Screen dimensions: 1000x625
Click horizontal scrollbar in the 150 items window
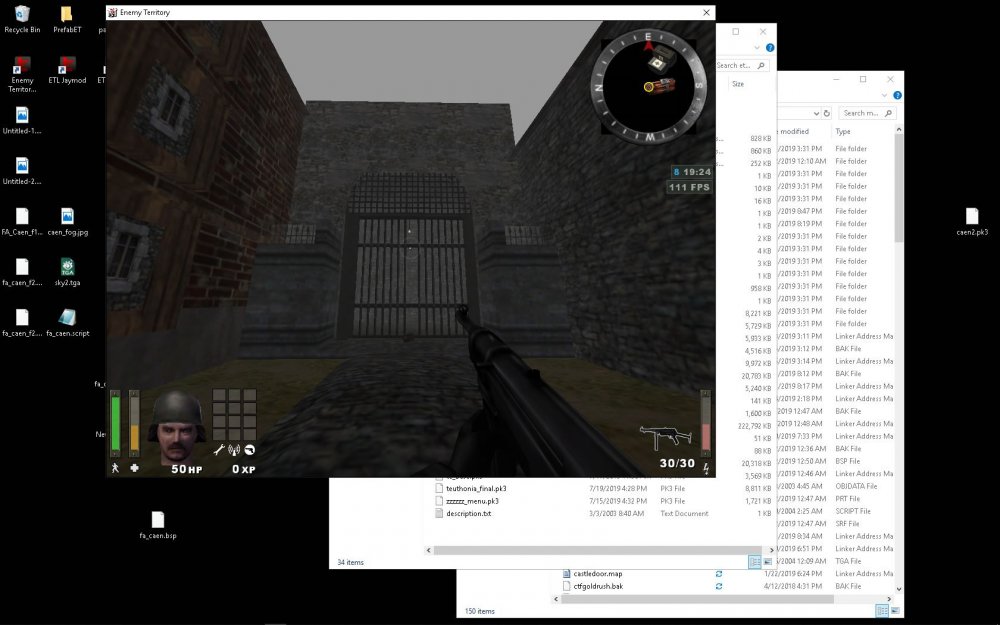[697, 599]
